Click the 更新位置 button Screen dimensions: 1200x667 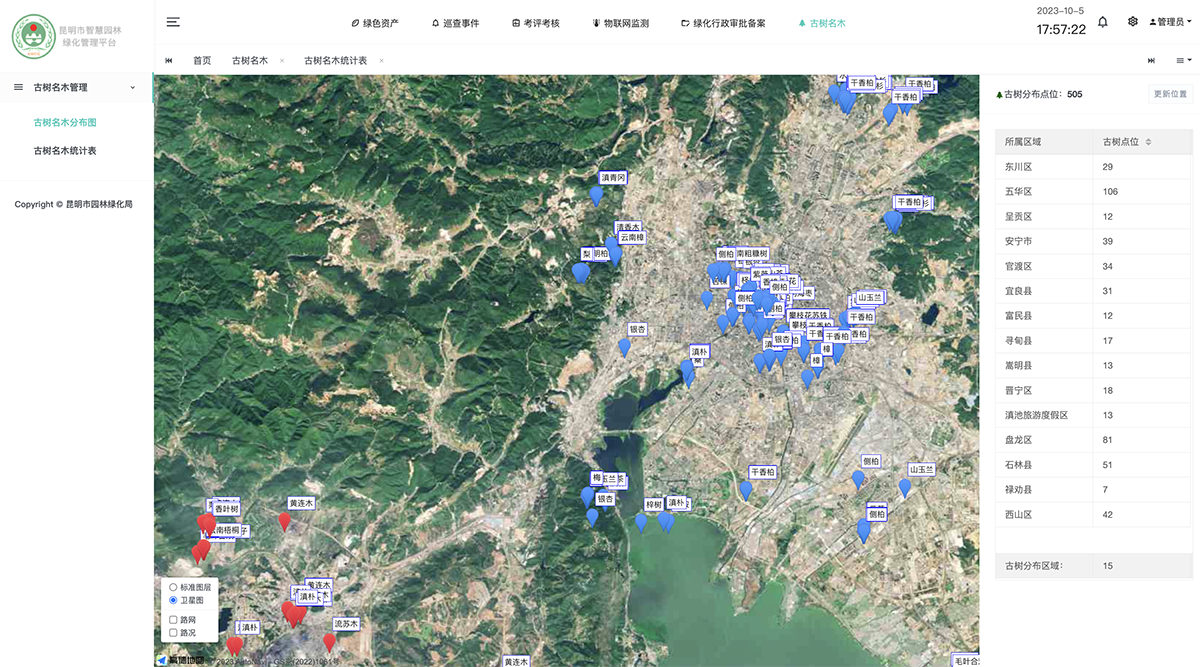pos(1170,94)
